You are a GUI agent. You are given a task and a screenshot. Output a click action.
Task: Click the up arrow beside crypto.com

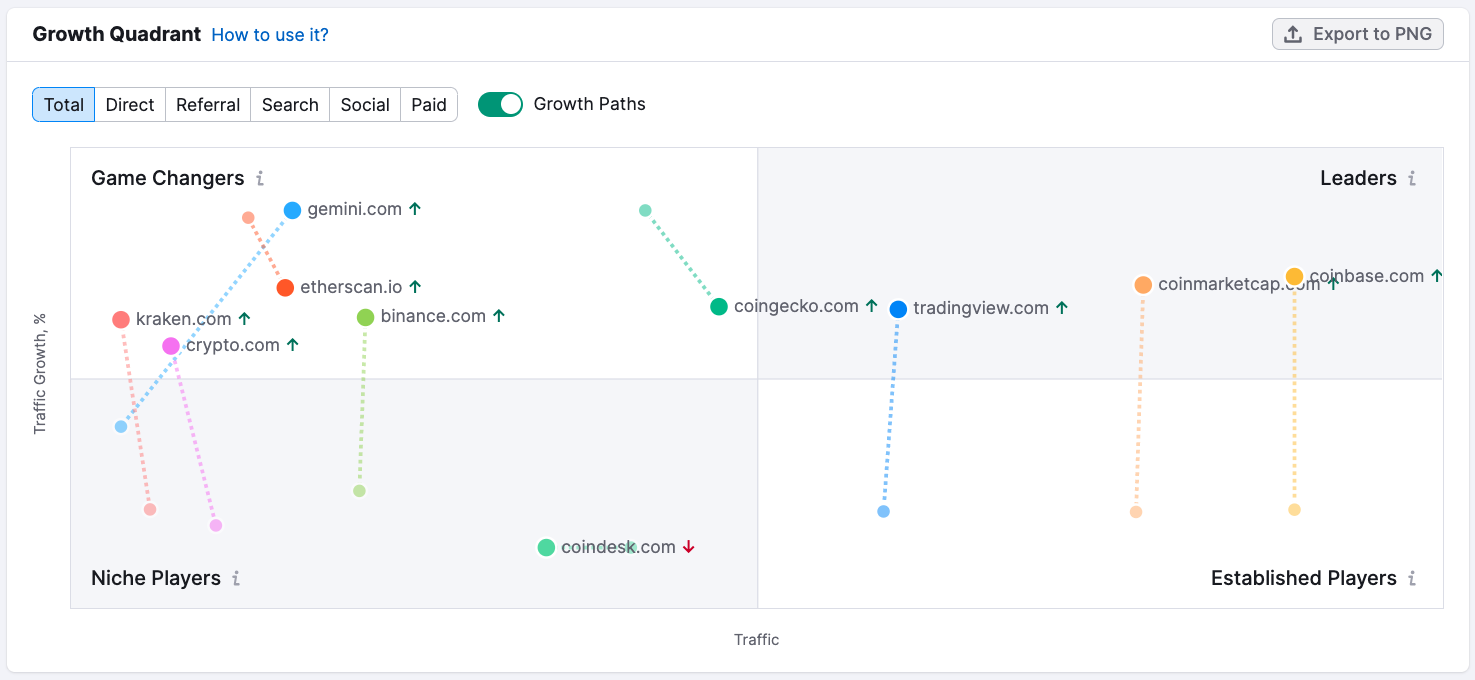point(292,345)
